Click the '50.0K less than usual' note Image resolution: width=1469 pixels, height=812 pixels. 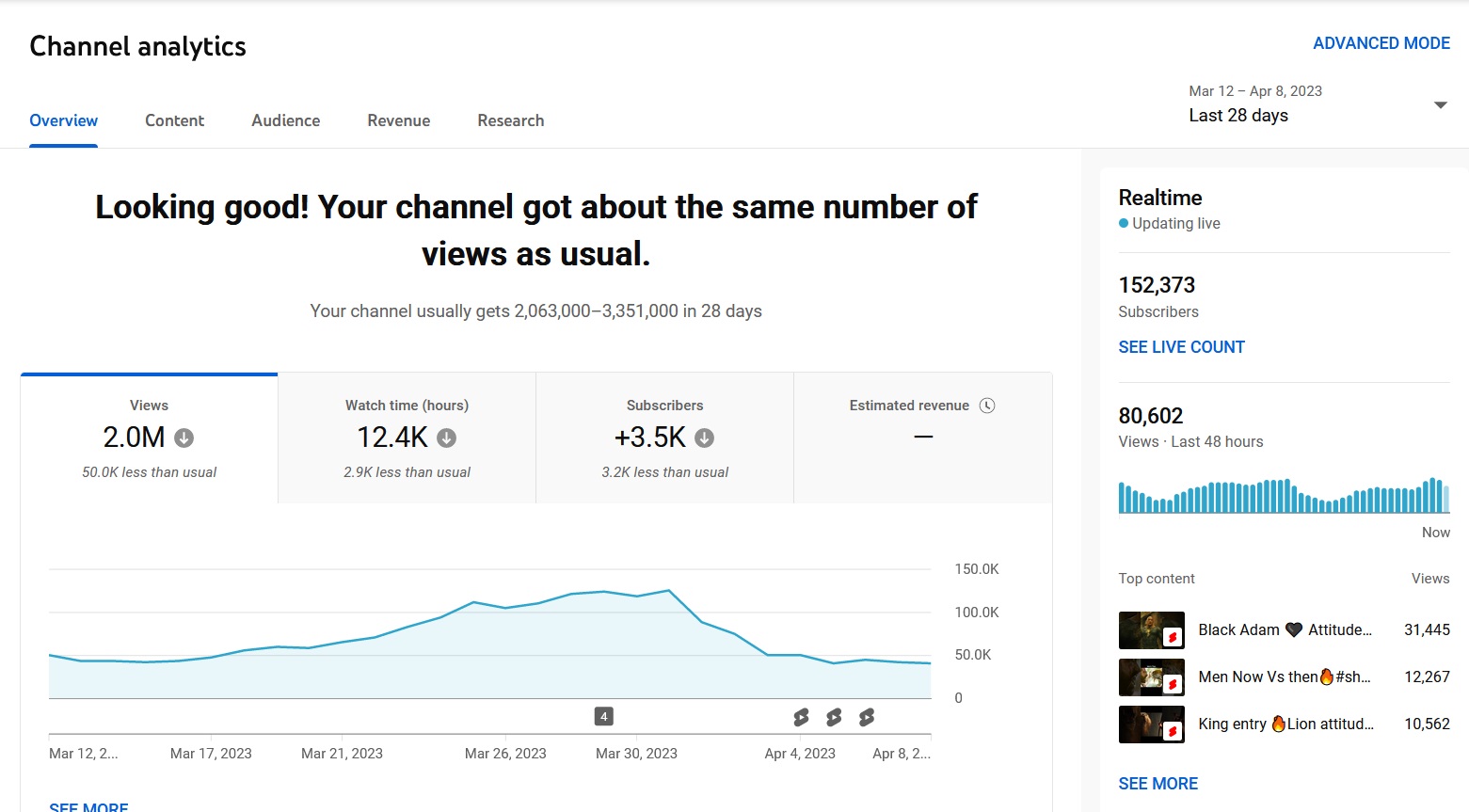pos(149,472)
